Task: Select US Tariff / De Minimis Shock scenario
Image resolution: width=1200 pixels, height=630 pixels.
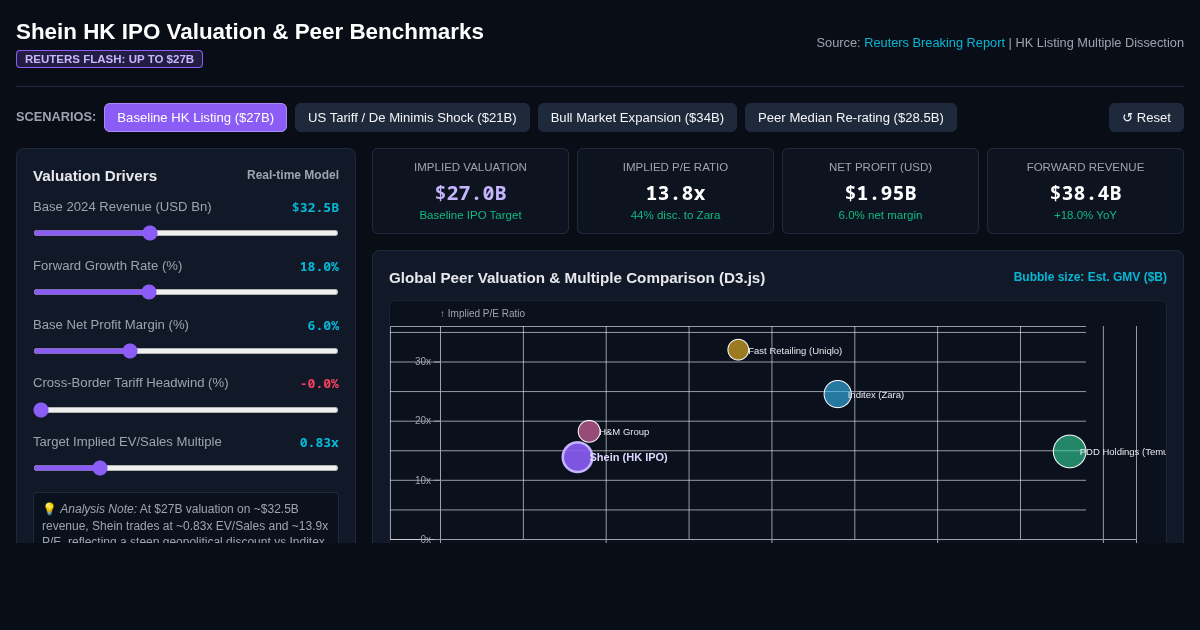Action: pyautogui.click(x=412, y=117)
